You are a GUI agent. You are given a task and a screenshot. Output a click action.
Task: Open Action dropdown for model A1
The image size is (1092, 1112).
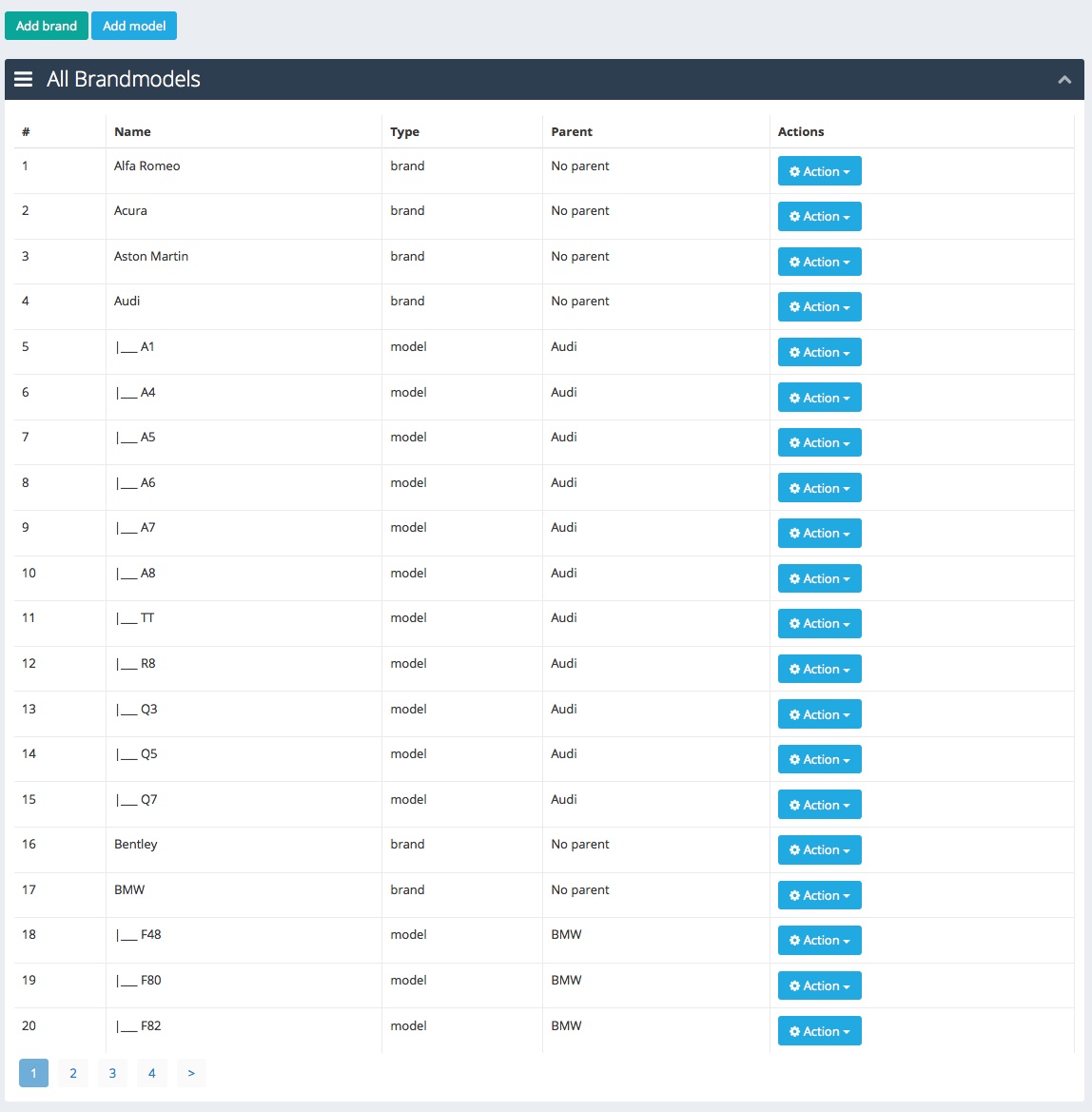click(x=820, y=352)
